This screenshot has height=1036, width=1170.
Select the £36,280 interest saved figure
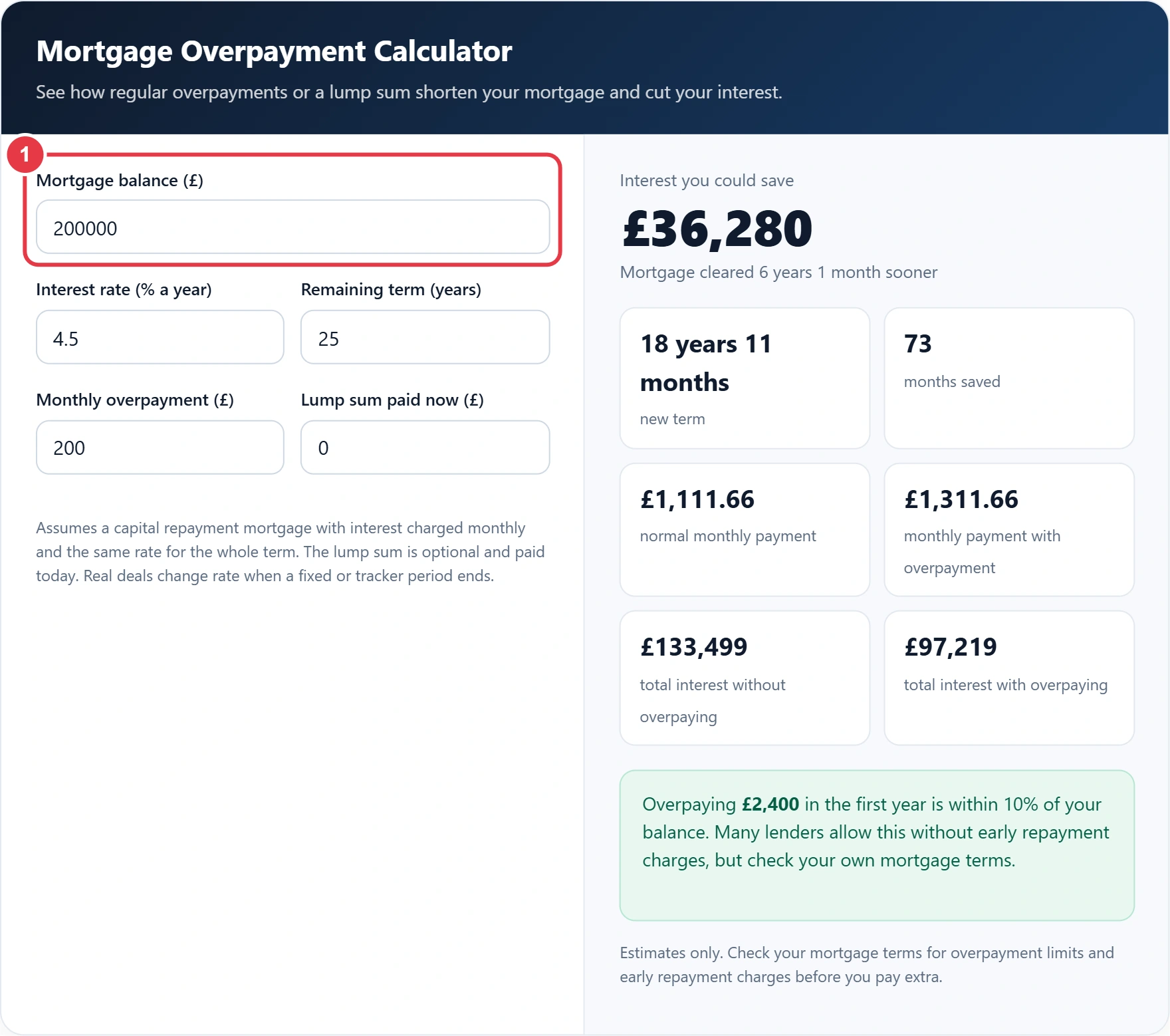717,229
